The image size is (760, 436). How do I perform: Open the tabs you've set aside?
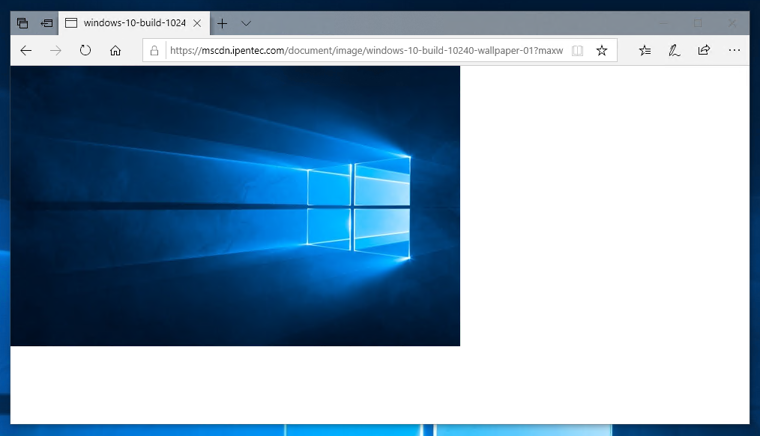[x=22, y=23]
